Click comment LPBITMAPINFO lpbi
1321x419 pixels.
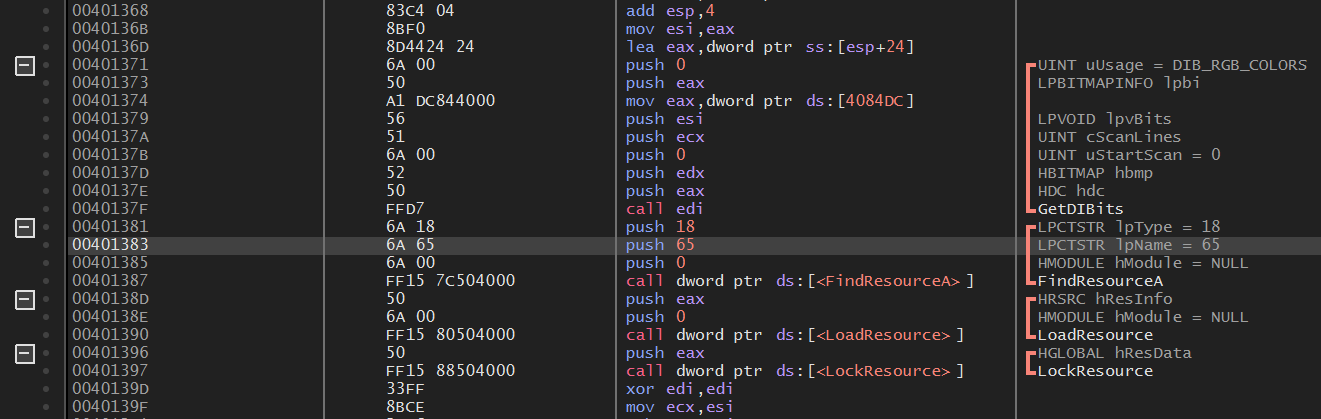tap(1118, 83)
